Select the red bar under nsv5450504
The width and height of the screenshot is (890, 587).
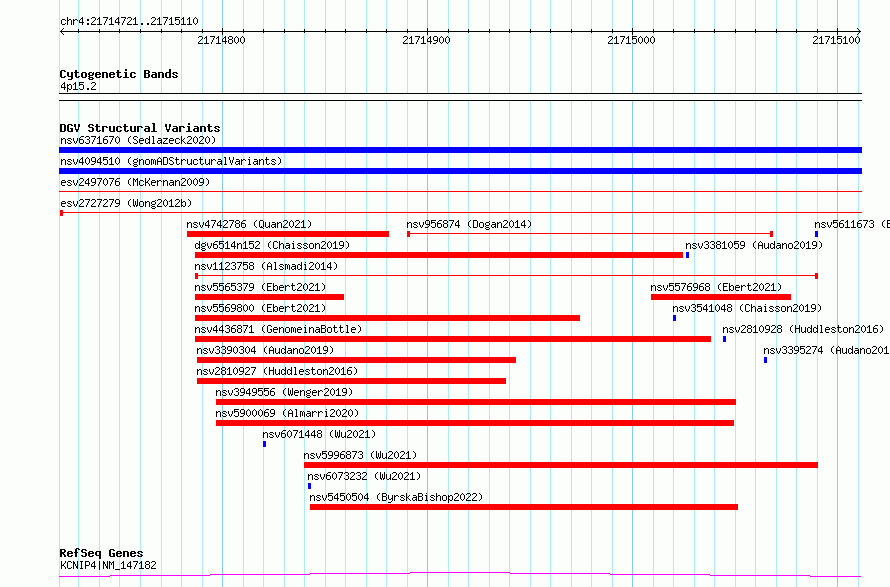(524, 507)
